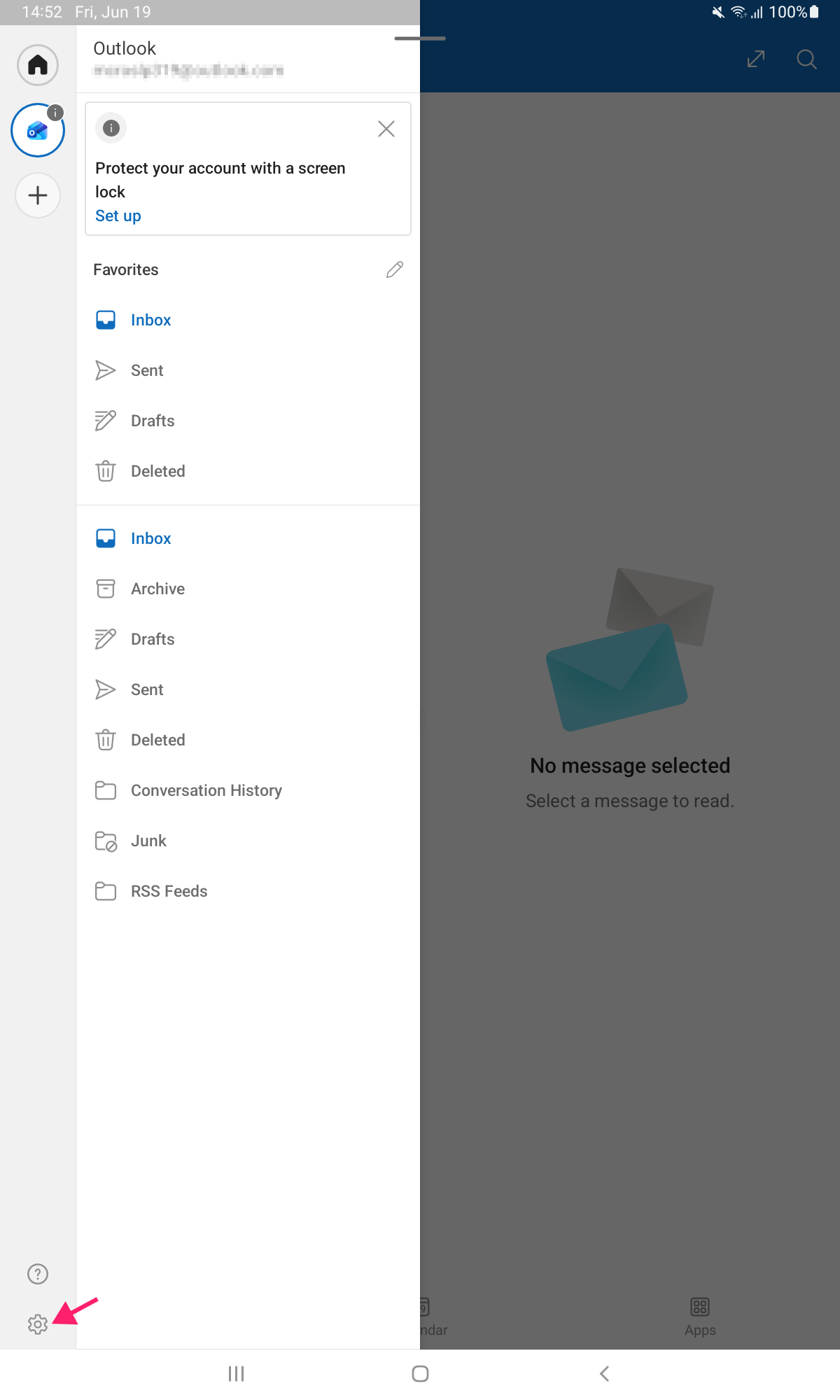840x1400 pixels.
Task: Click Conversation History folder icon
Action: tap(106, 790)
